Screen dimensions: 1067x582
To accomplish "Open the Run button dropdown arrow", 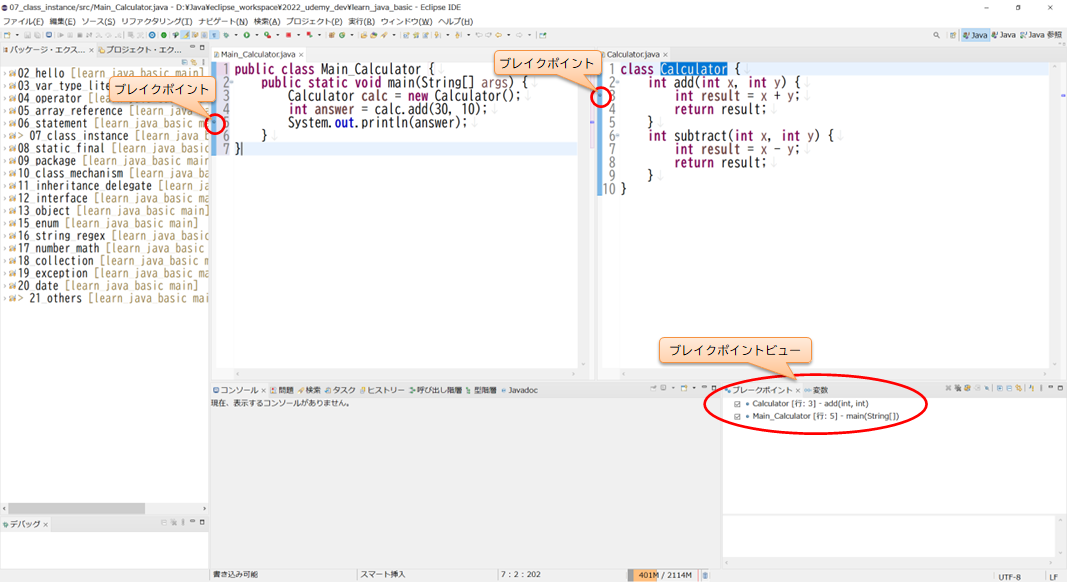I will click(257, 33).
